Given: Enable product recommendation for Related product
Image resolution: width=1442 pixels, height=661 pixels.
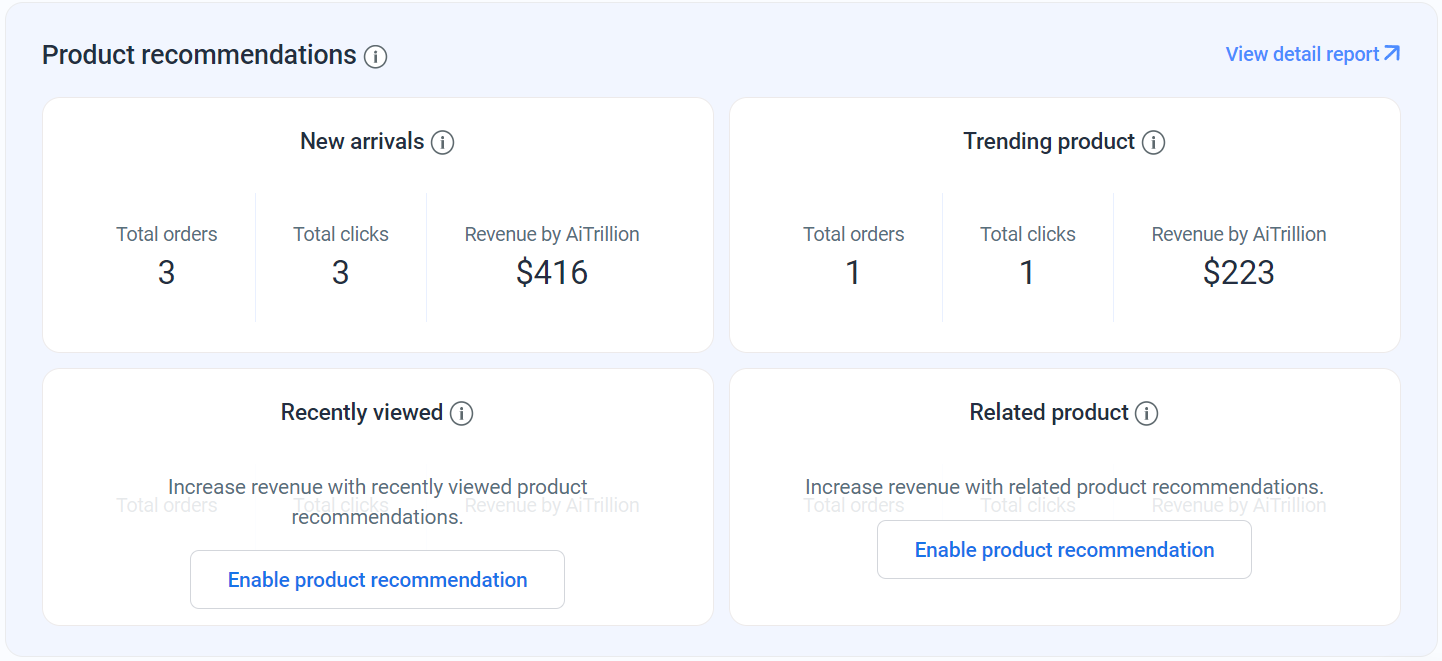Looking at the screenshot, I should [x=1064, y=550].
